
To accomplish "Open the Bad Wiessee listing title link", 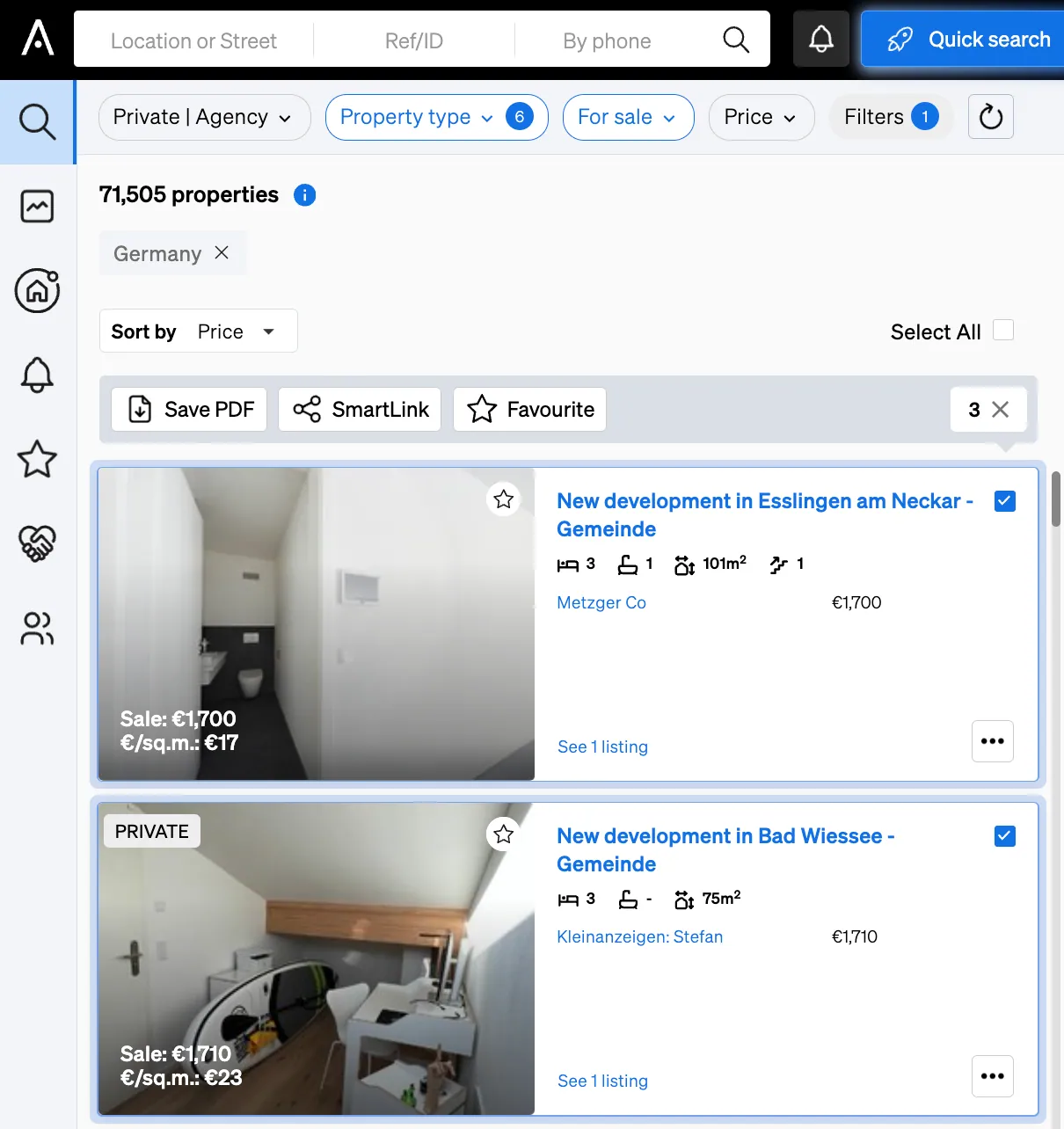I will (725, 850).
